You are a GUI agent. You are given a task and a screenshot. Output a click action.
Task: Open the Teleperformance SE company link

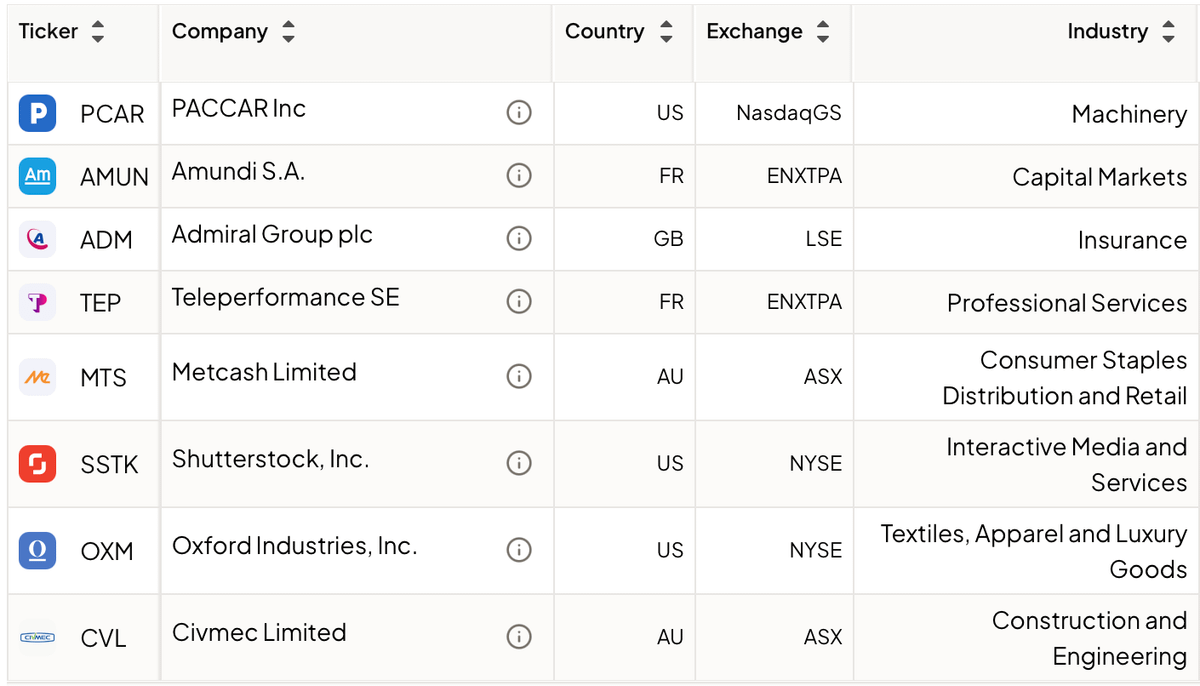coord(285,298)
